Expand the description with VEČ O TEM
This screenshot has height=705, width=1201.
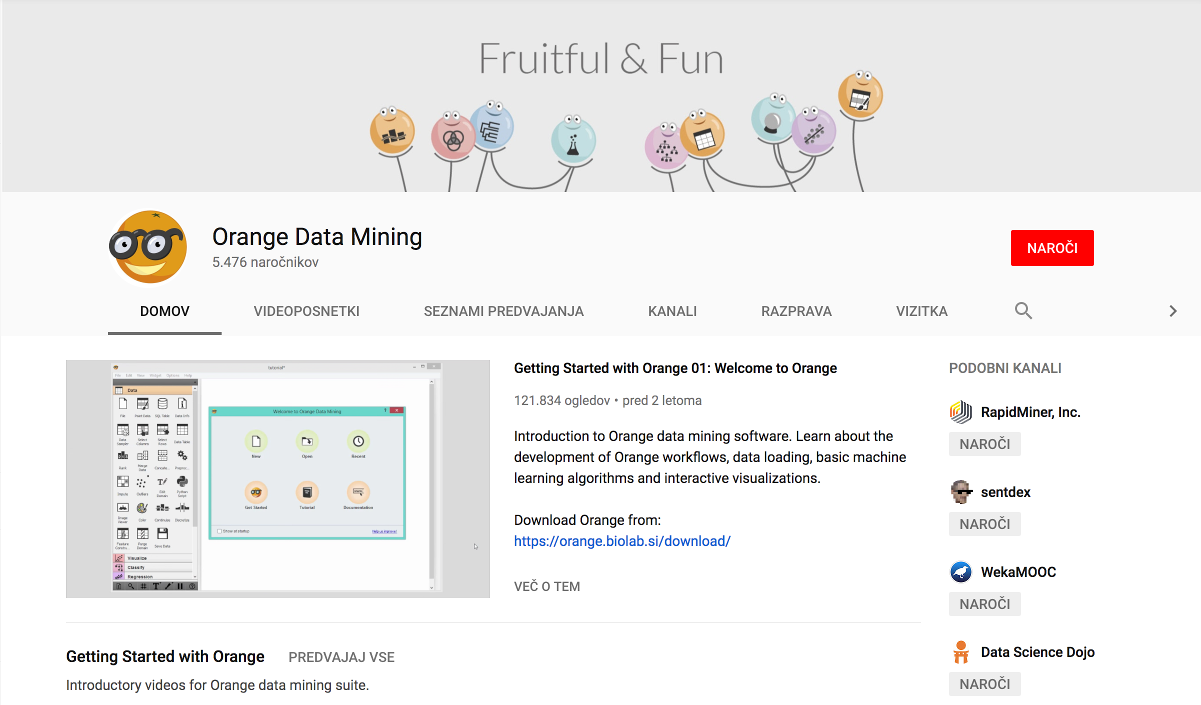[x=547, y=587]
